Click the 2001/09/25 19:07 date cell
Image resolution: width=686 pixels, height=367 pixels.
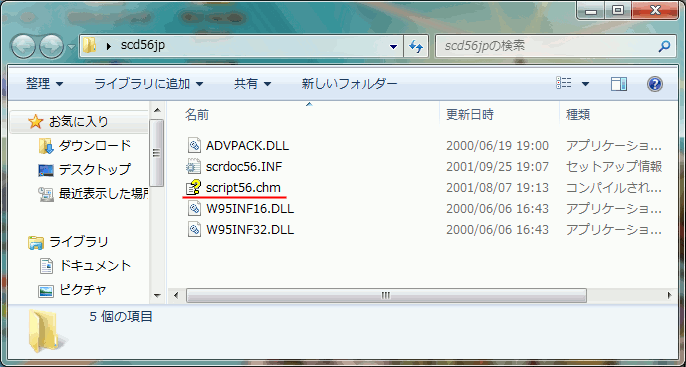pyautogui.click(x=497, y=167)
